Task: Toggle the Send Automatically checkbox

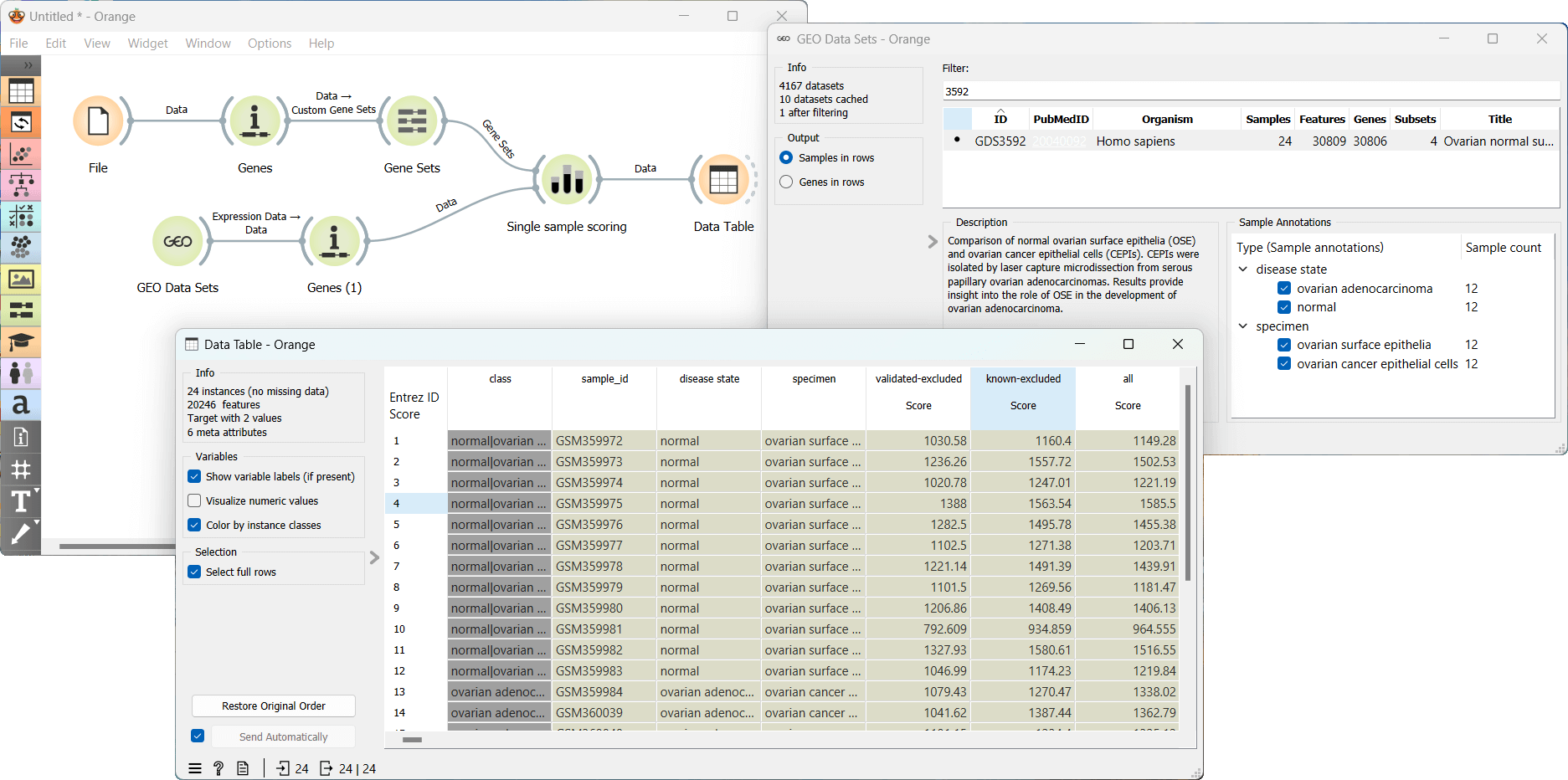Action: click(x=198, y=736)
